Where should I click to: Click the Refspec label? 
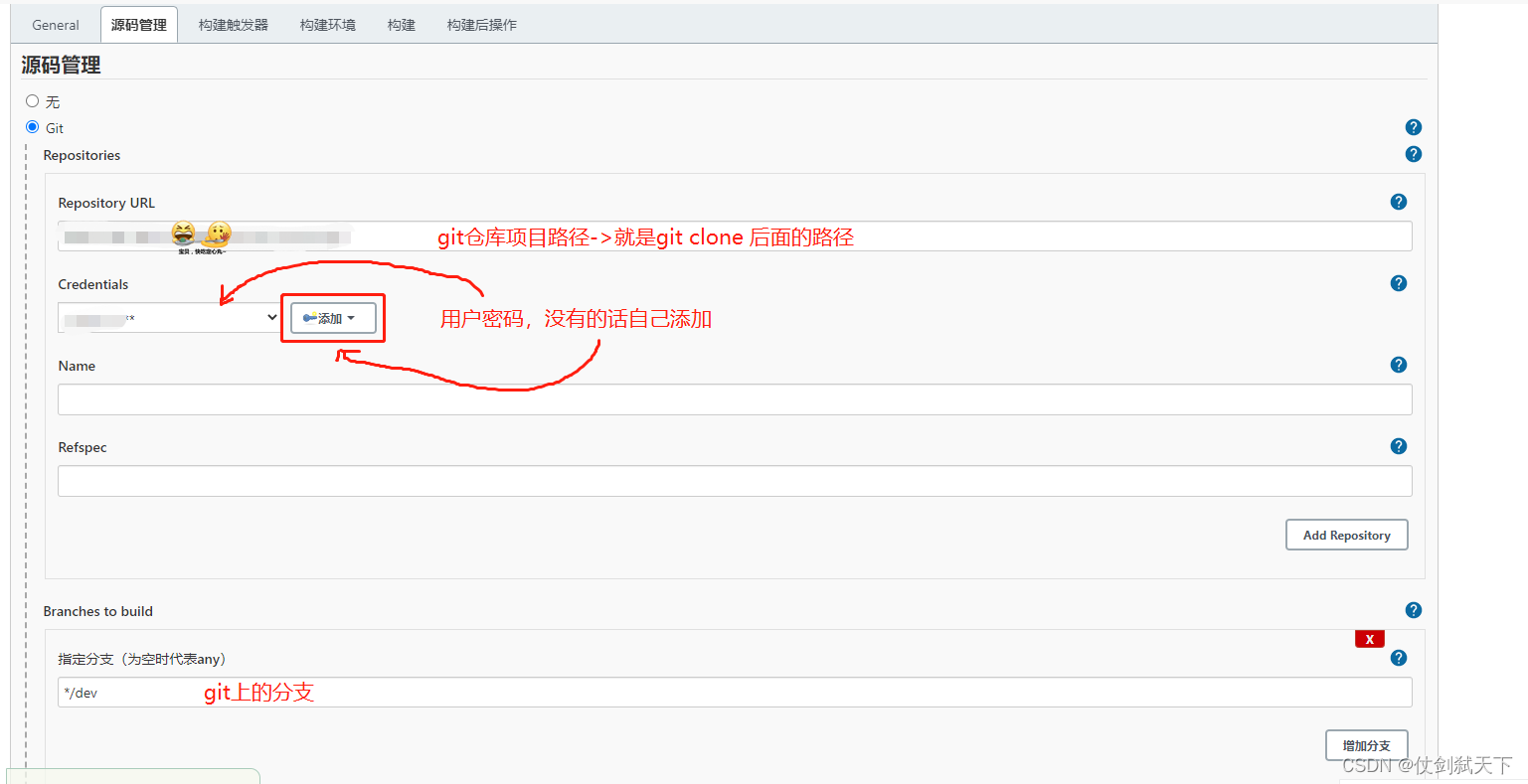pyautogui.click(x=83, y=447)
